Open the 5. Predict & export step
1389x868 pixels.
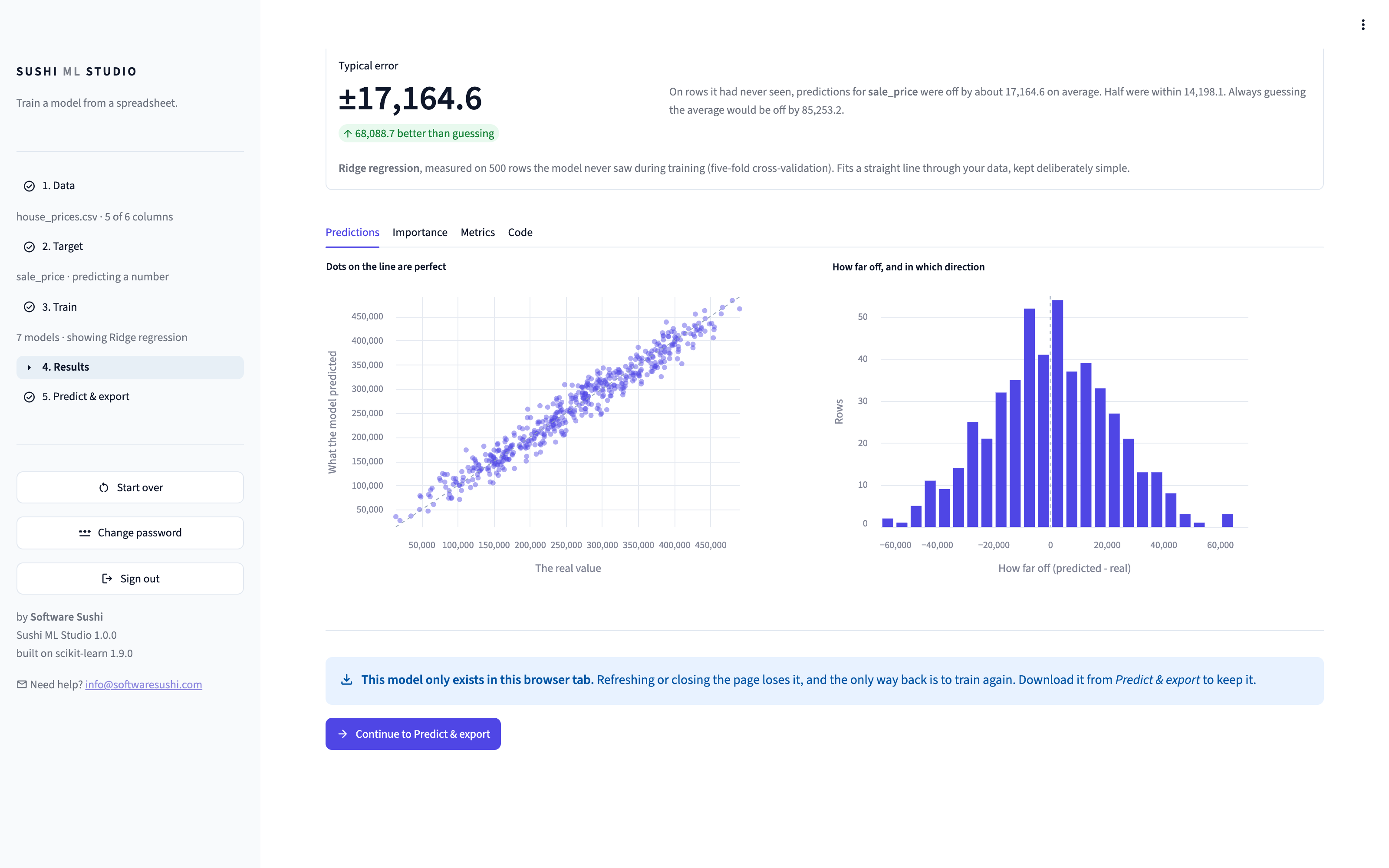click(130, 397)
